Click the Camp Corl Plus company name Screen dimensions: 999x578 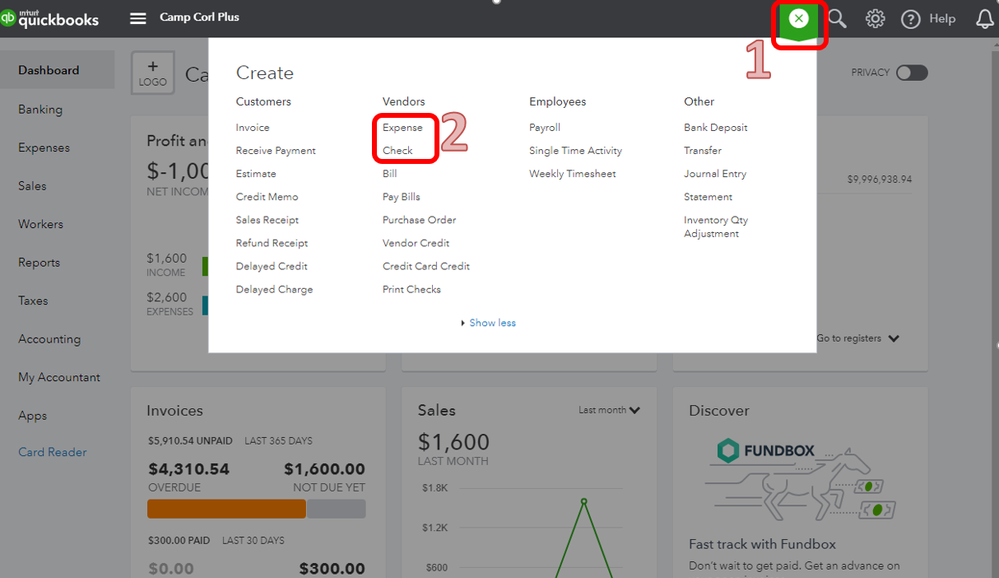click(x=199, y=17)
